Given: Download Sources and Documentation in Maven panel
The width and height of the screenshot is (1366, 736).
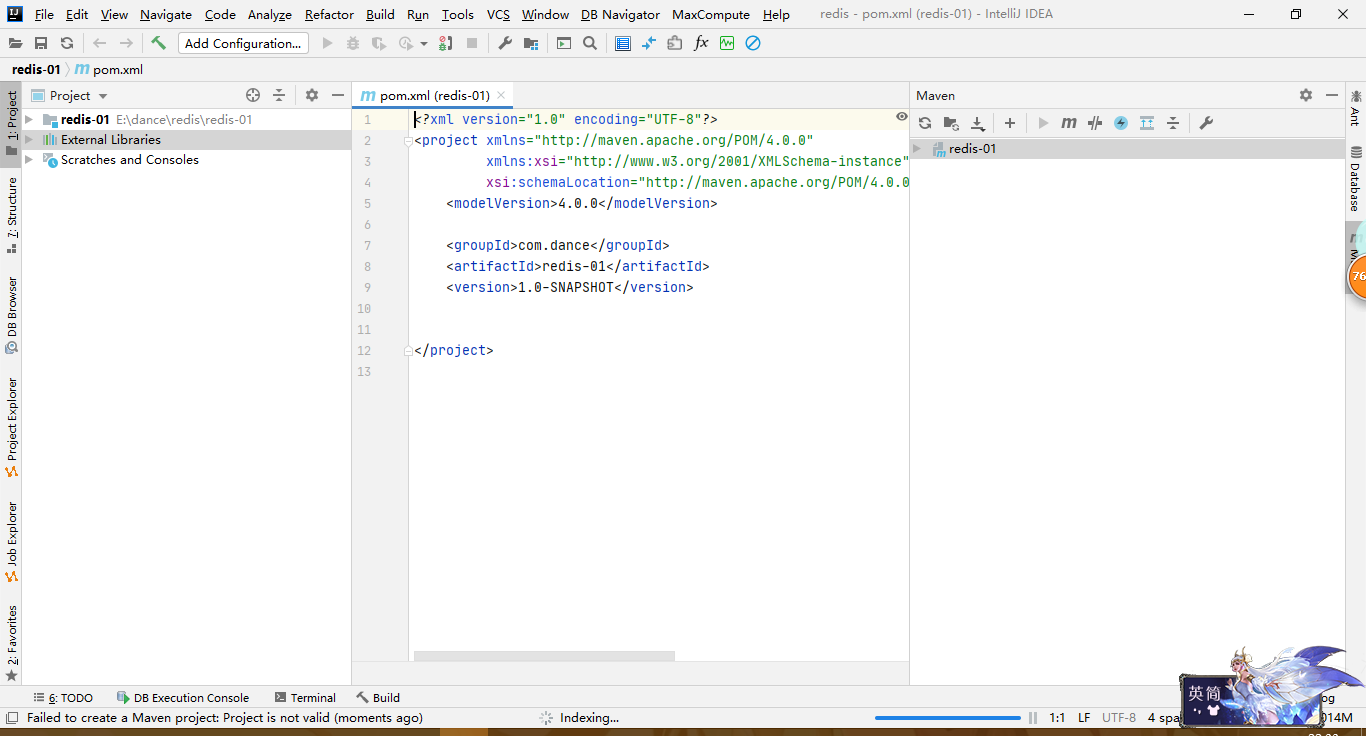Looking at the screenshot, I should tap(978, 122).
